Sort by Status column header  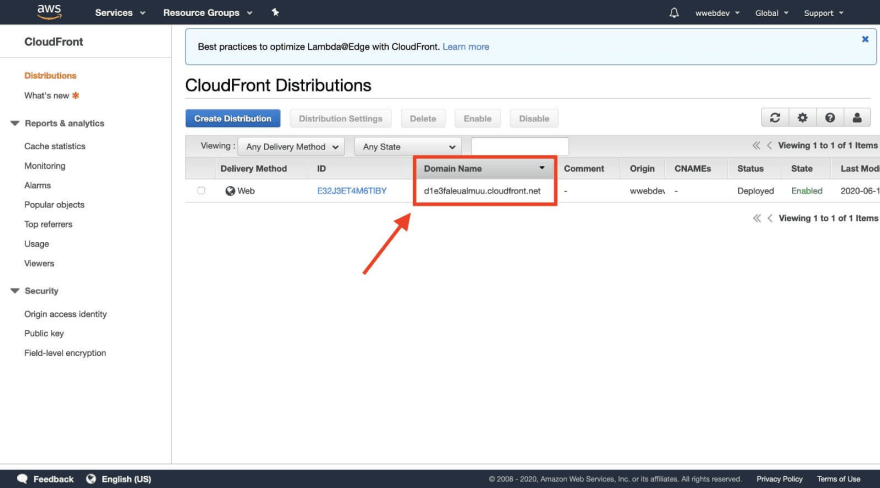(750, 169)
